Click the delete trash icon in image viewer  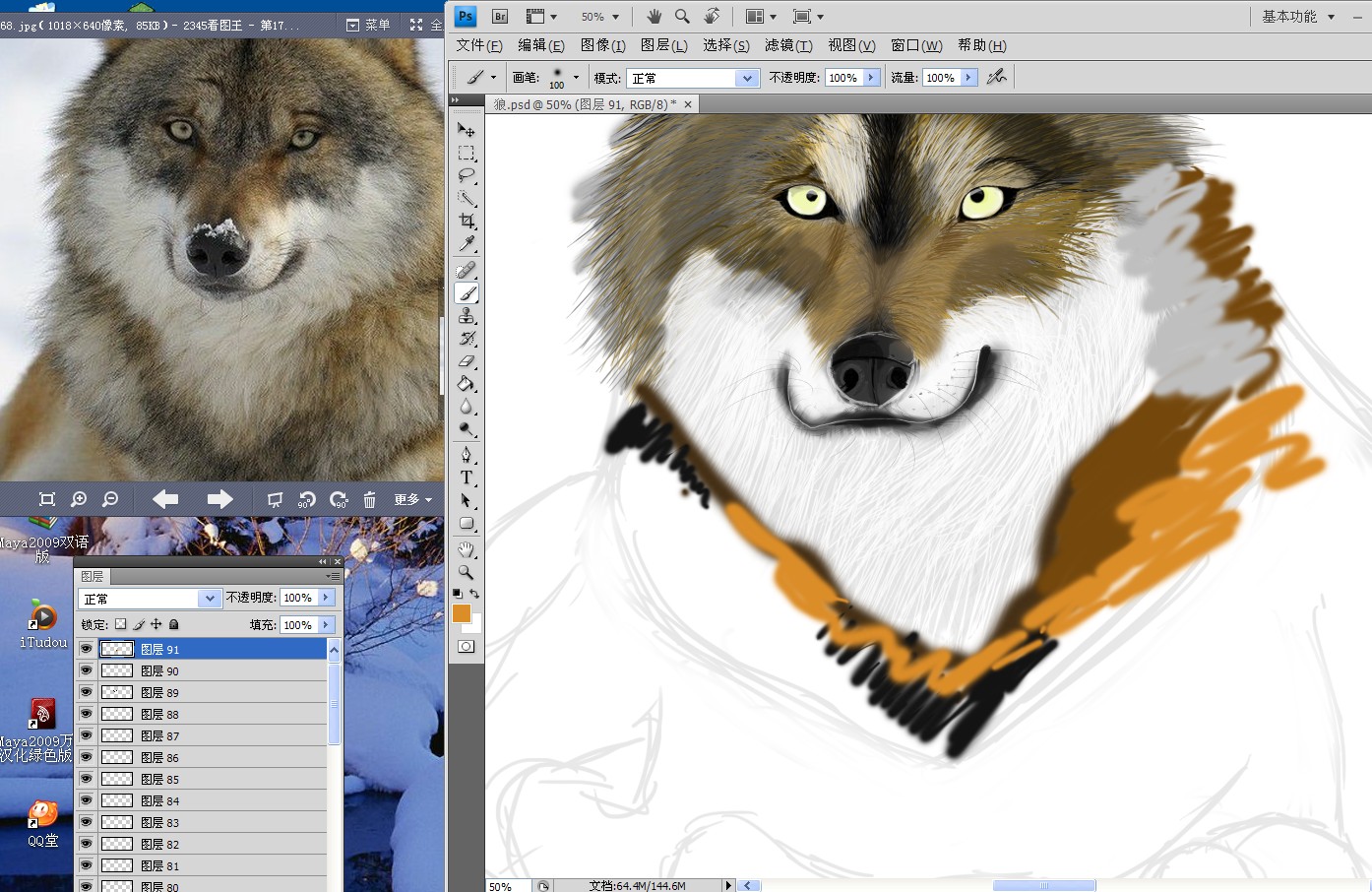tap(370, 500)
